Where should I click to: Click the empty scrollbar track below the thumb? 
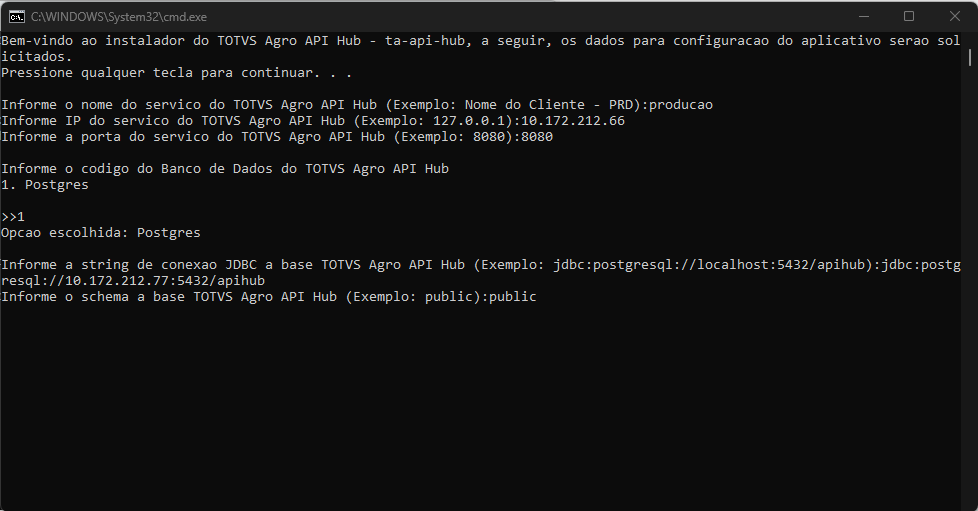click(970, 300)
